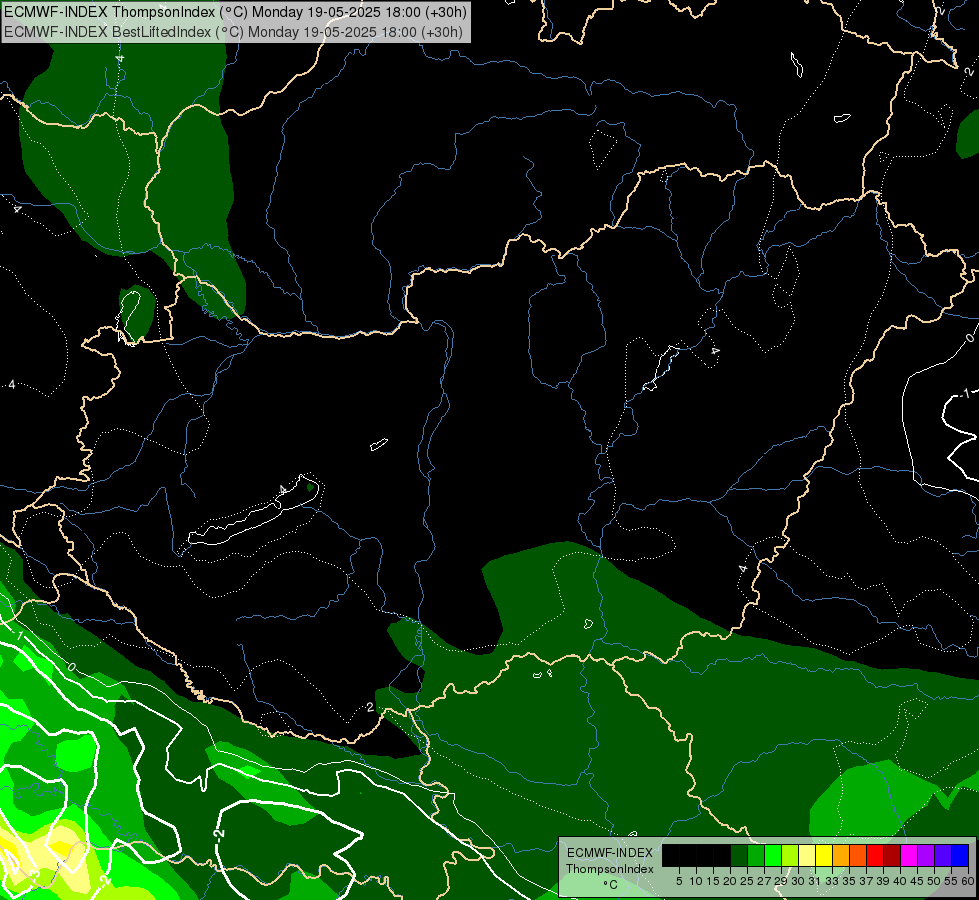Click the ThompsonIndex header line for Monday 19-05-2025

[x=235, y=12]
